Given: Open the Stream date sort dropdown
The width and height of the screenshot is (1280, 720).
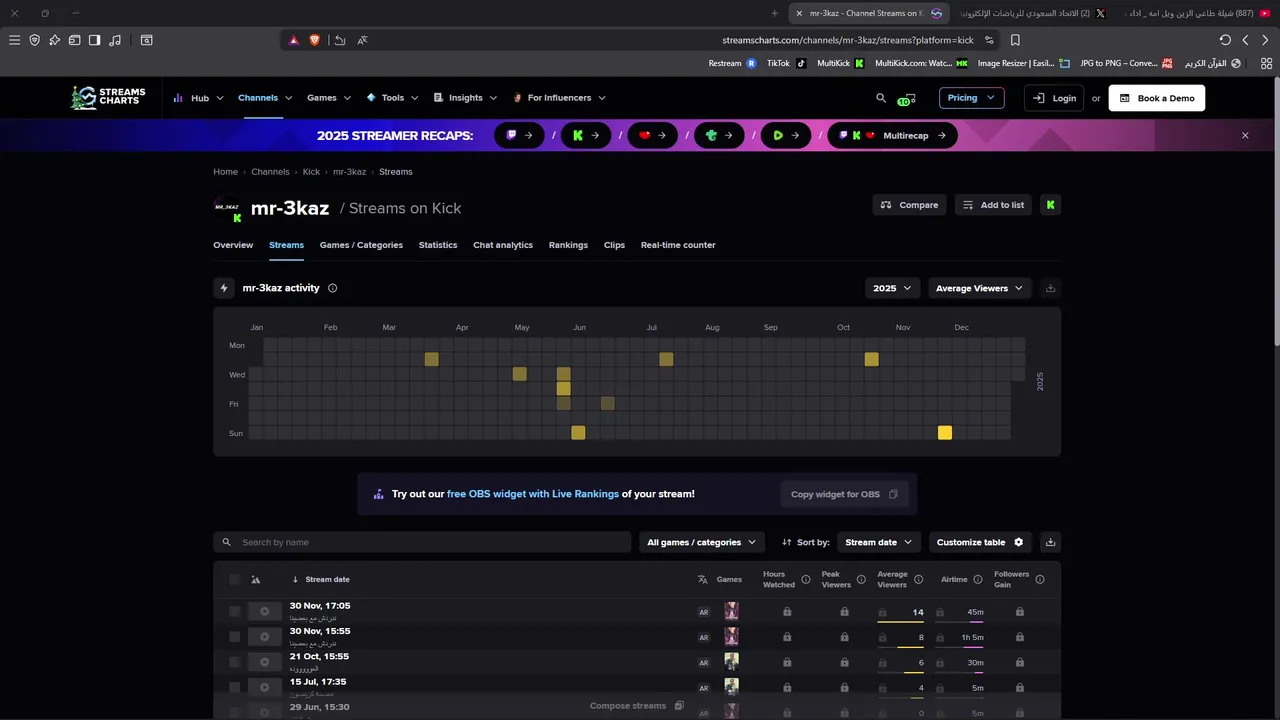Looking at the screenshot, I should click(879, 542).
